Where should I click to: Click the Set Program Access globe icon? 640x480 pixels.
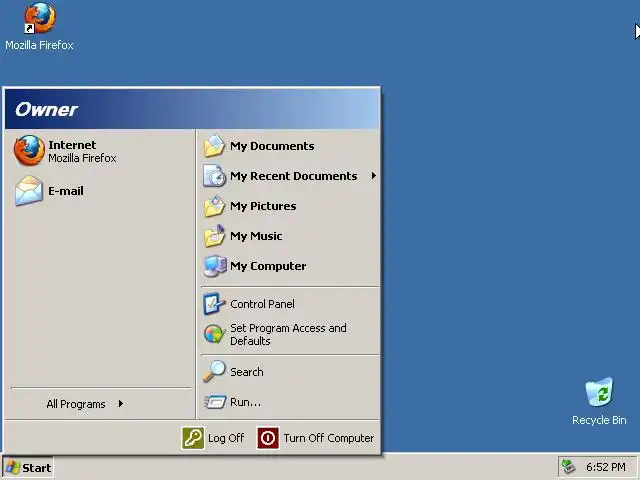pos(214,334)
